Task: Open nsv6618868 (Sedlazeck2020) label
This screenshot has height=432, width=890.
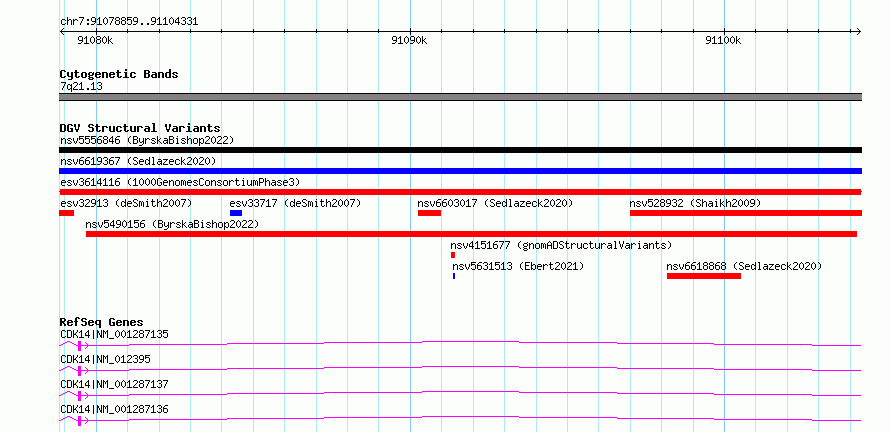Action: coord(744,266)
